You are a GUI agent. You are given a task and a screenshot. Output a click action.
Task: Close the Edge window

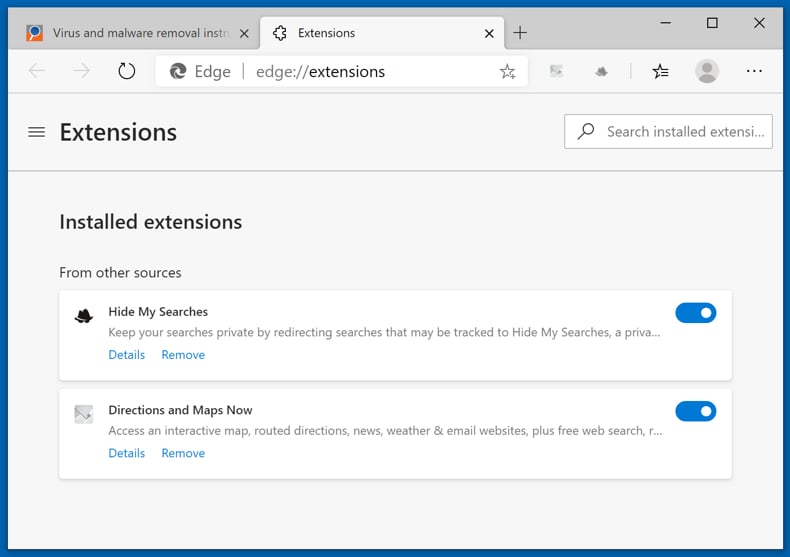pos(759,23)
